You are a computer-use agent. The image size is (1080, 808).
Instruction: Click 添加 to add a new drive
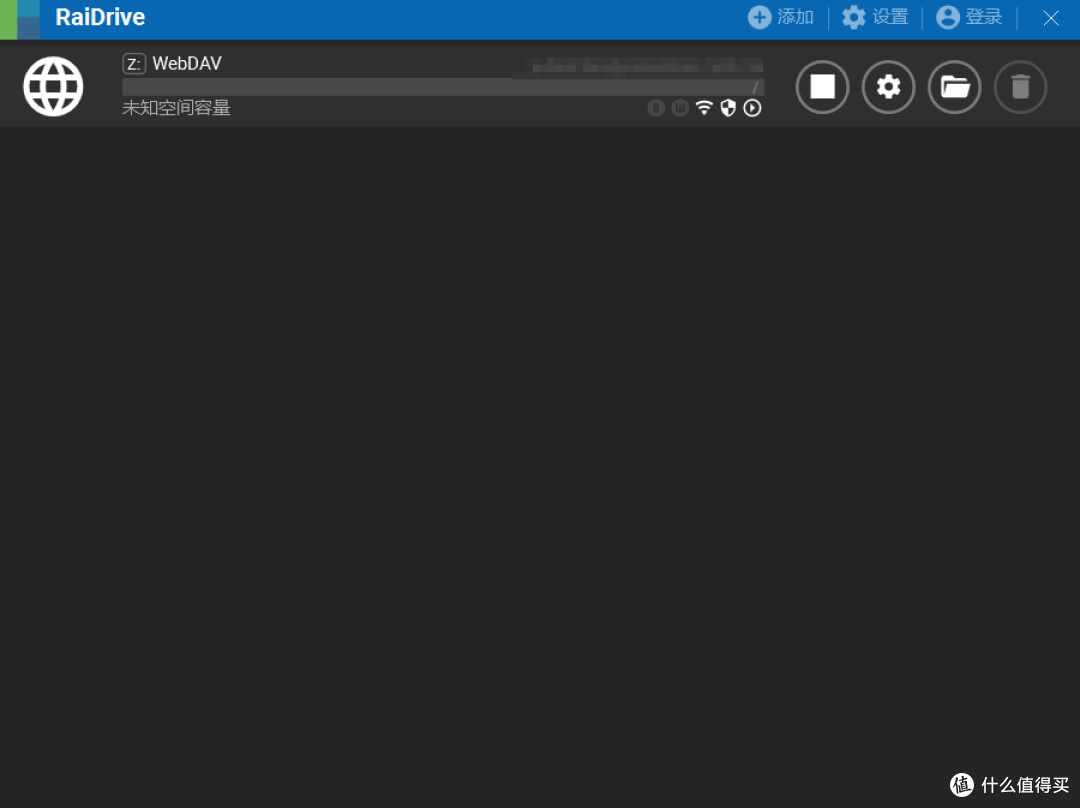point(781,18)
